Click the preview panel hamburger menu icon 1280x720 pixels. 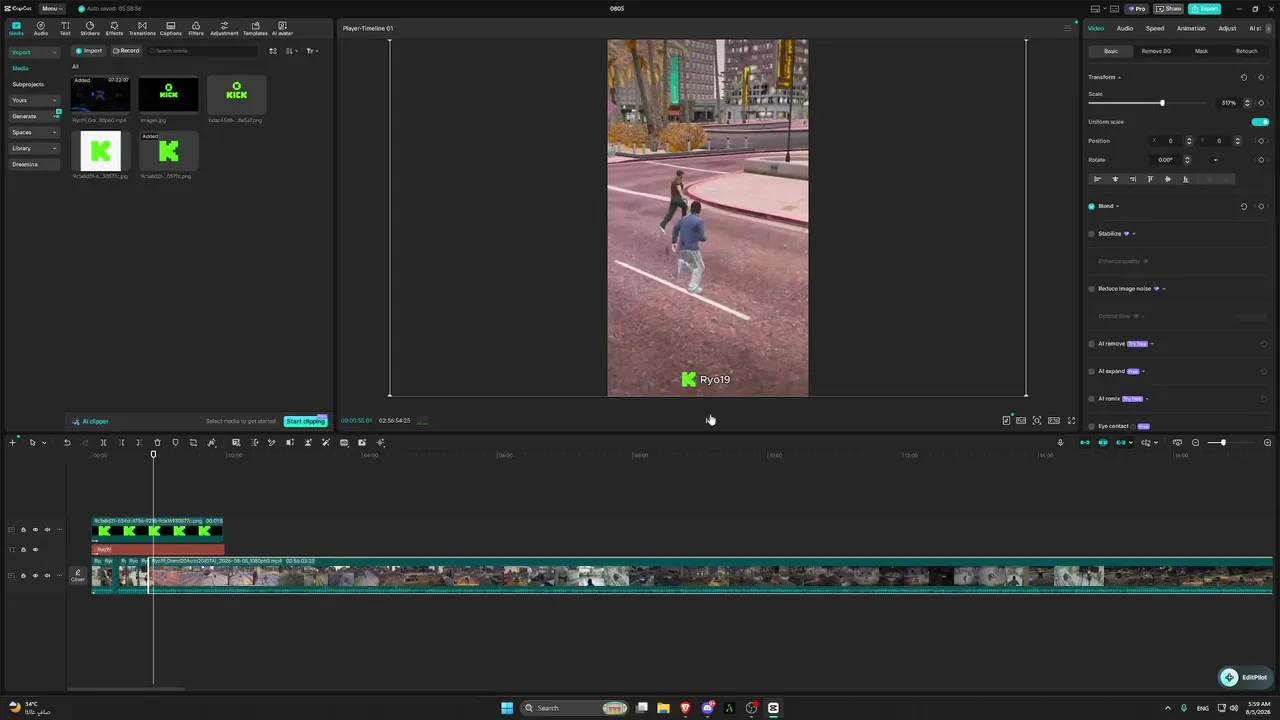[x=1067, y=28]
